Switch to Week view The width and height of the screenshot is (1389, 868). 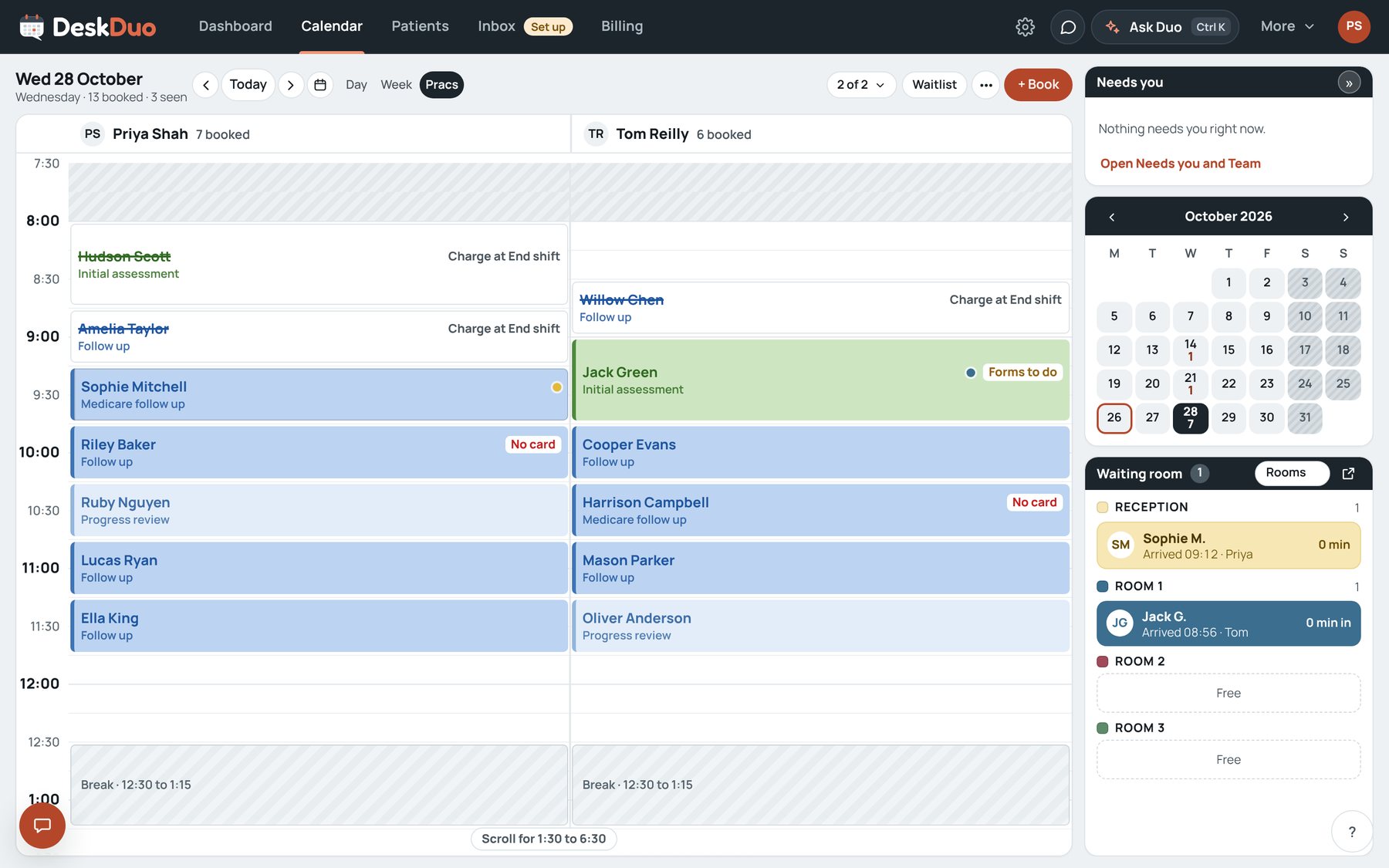click(x=396, y=85)
